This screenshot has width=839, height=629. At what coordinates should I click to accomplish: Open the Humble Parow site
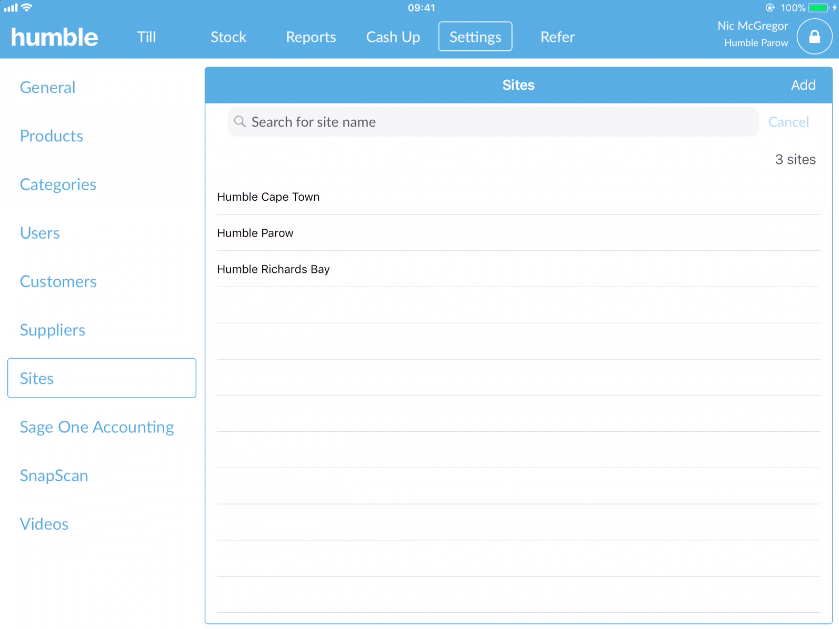tap(518, 233)
